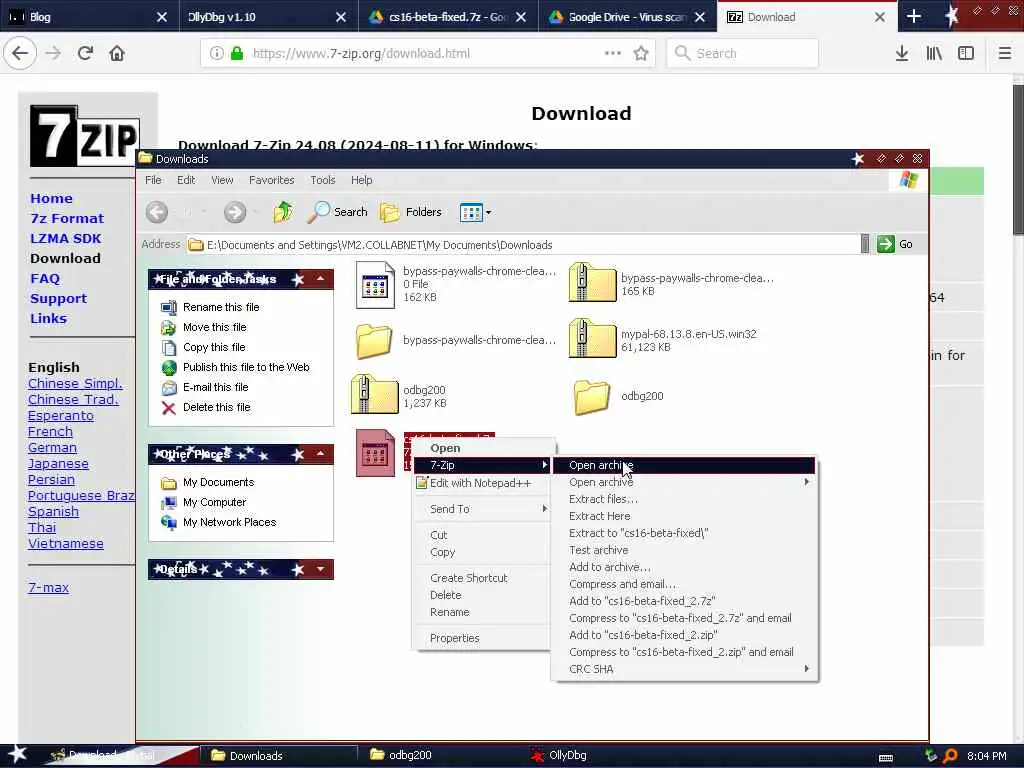Open Explorer File menu
This screenshot has height=768, width=1024.
(153, 180)
